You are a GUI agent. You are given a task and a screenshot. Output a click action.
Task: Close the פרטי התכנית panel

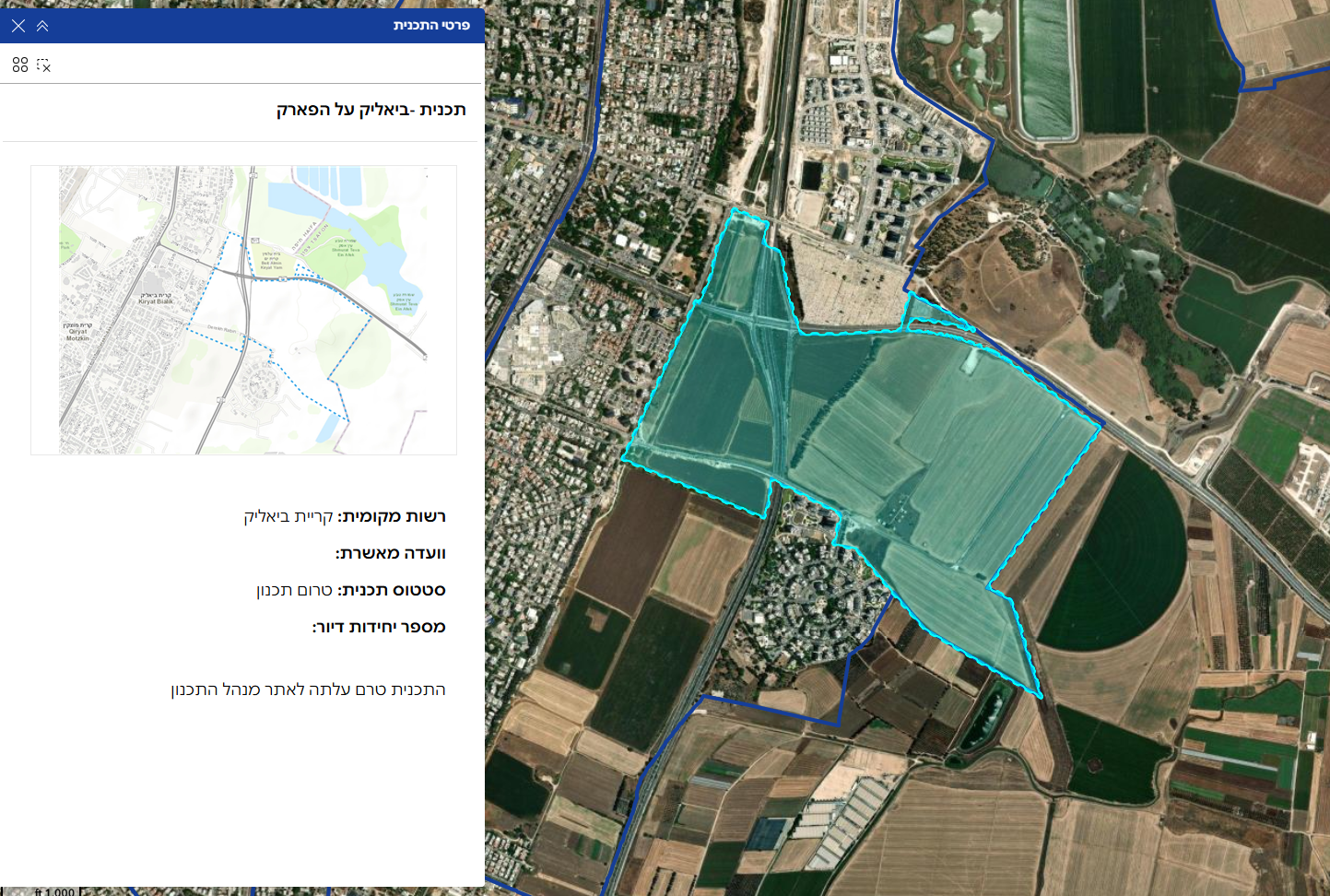click(x=18, y=26)
